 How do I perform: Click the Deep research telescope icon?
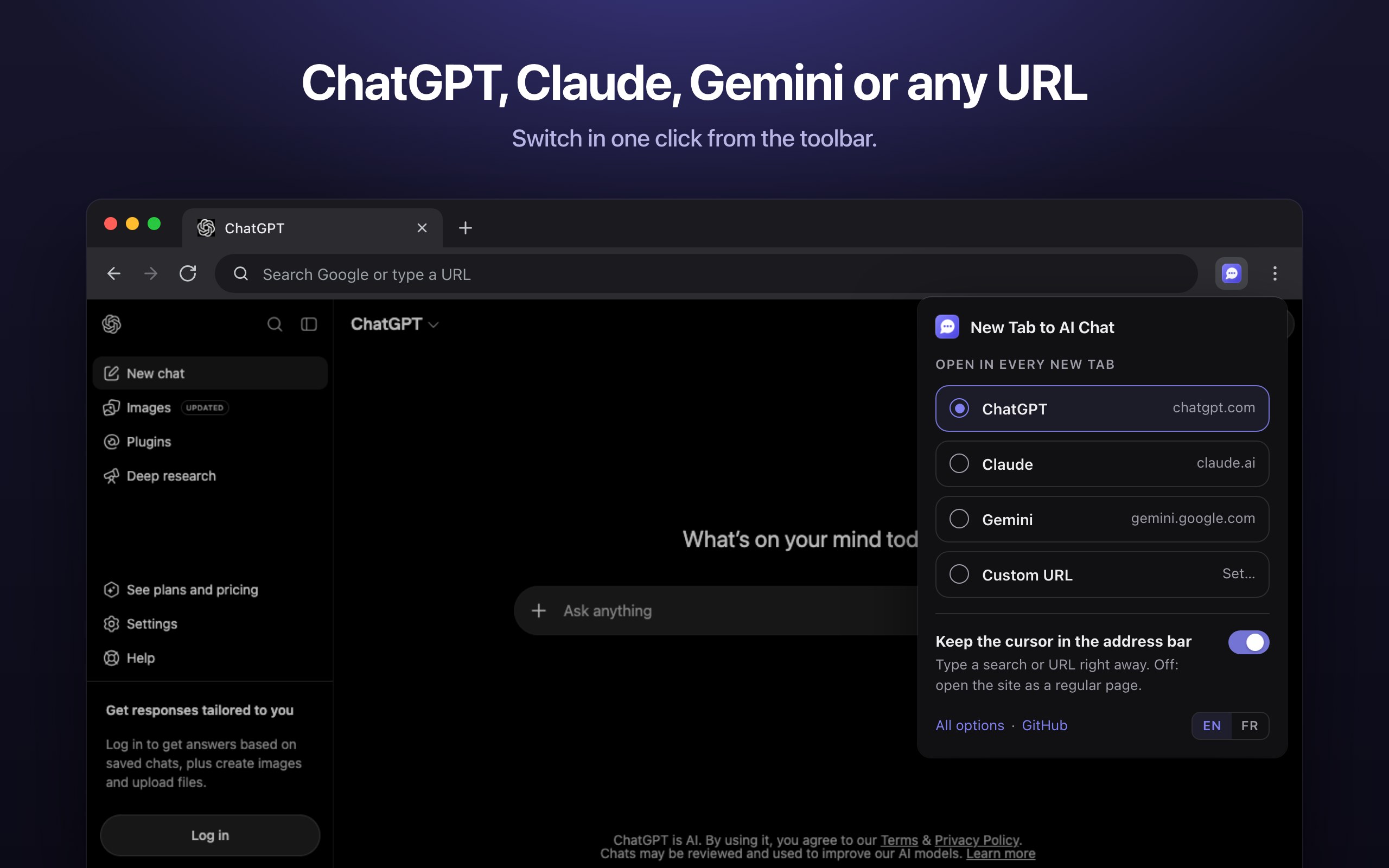point(111,476)
